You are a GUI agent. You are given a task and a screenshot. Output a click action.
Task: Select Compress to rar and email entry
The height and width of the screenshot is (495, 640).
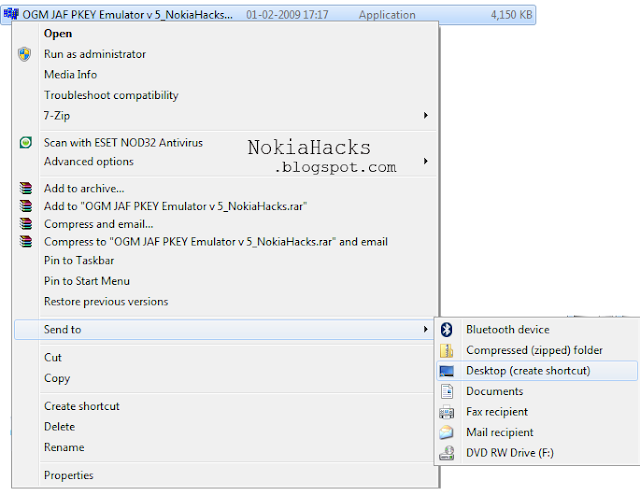225,242
